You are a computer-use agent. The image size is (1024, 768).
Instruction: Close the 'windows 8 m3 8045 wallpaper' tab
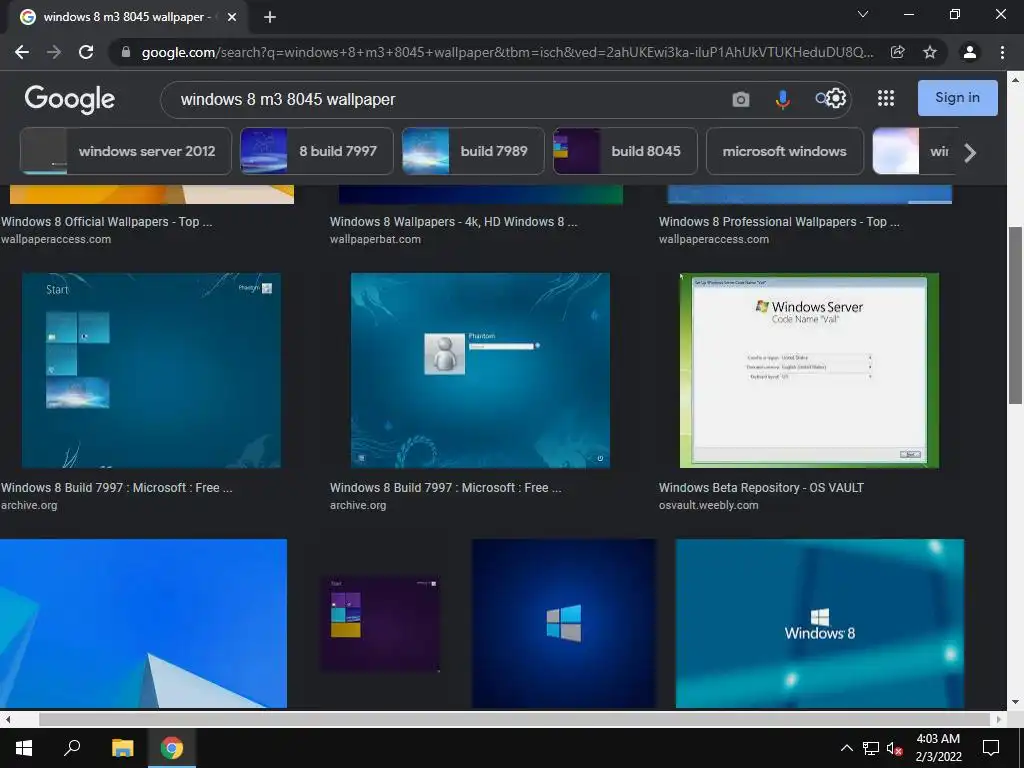tap(232, 17)
